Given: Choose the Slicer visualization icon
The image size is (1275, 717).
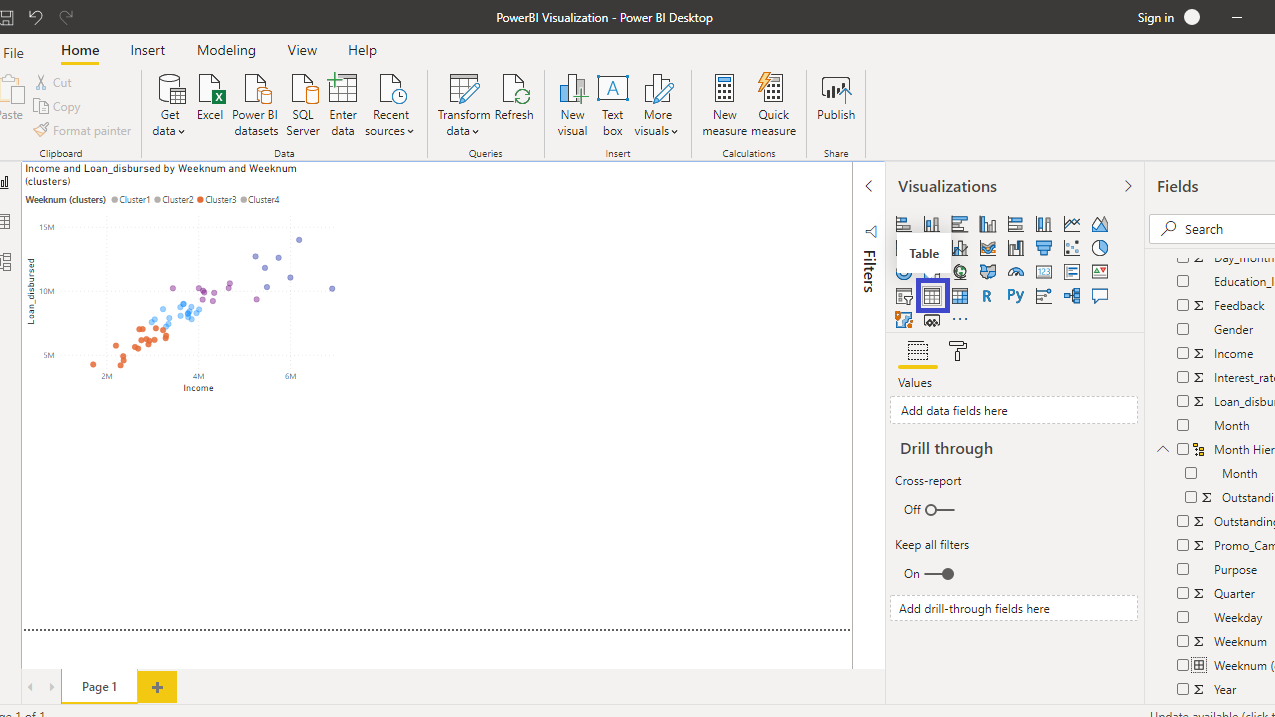Looking at the screenshot, I should point(904,296).
